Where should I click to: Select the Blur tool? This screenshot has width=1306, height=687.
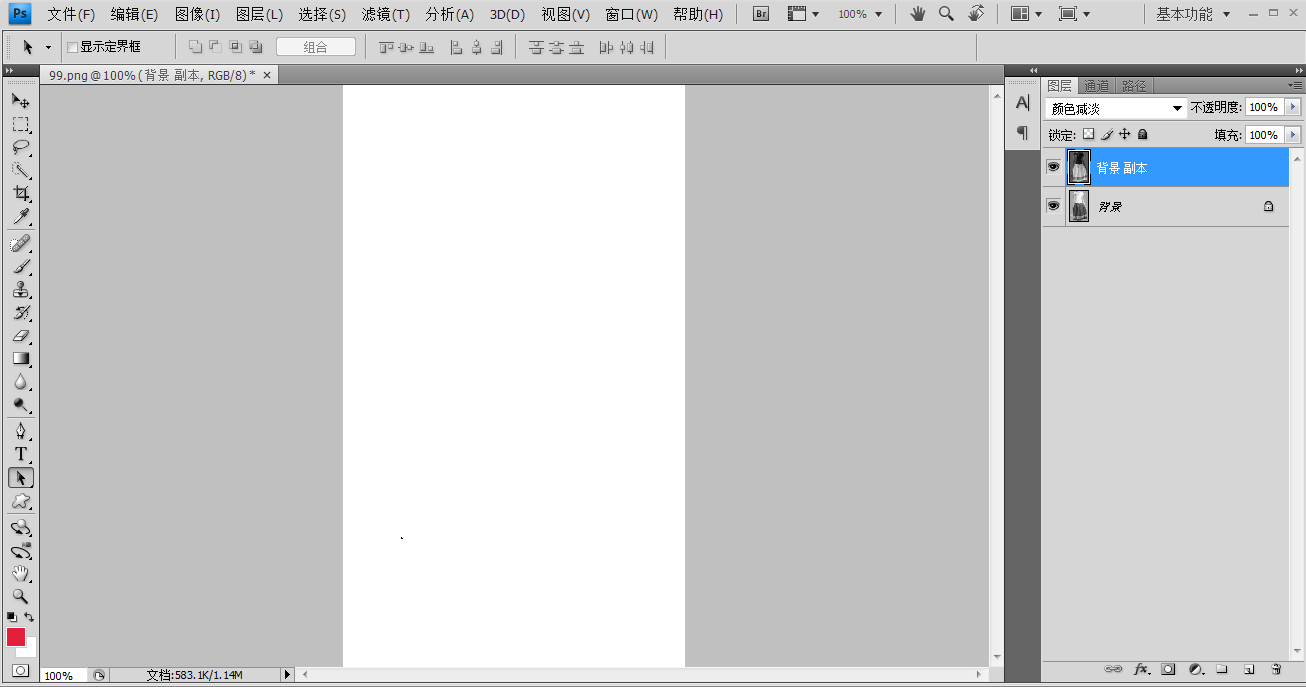[20, 382]
